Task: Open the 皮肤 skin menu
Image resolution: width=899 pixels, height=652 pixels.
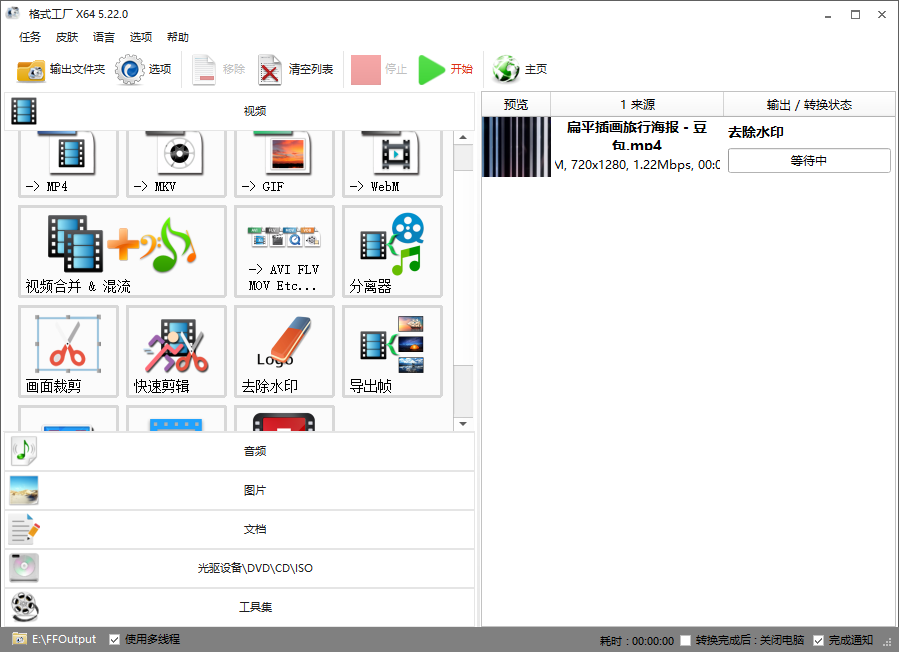Action: (x=67, y=37)
